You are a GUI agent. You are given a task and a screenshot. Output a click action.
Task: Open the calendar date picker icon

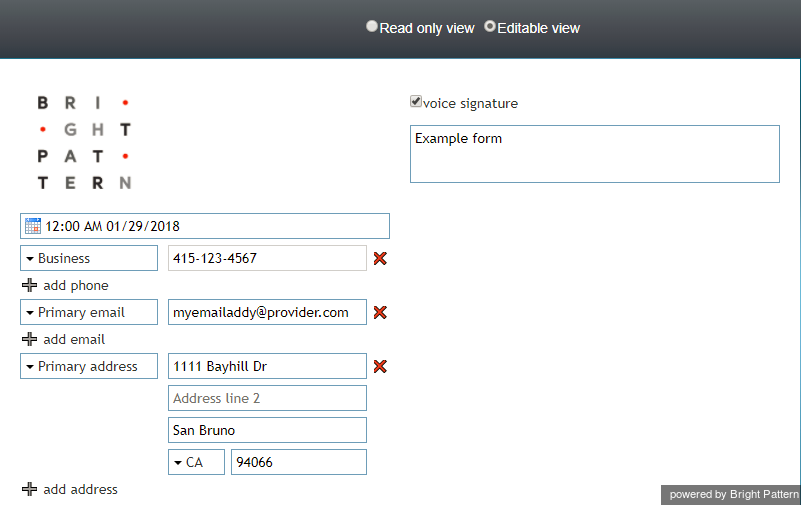click(33, 226)
